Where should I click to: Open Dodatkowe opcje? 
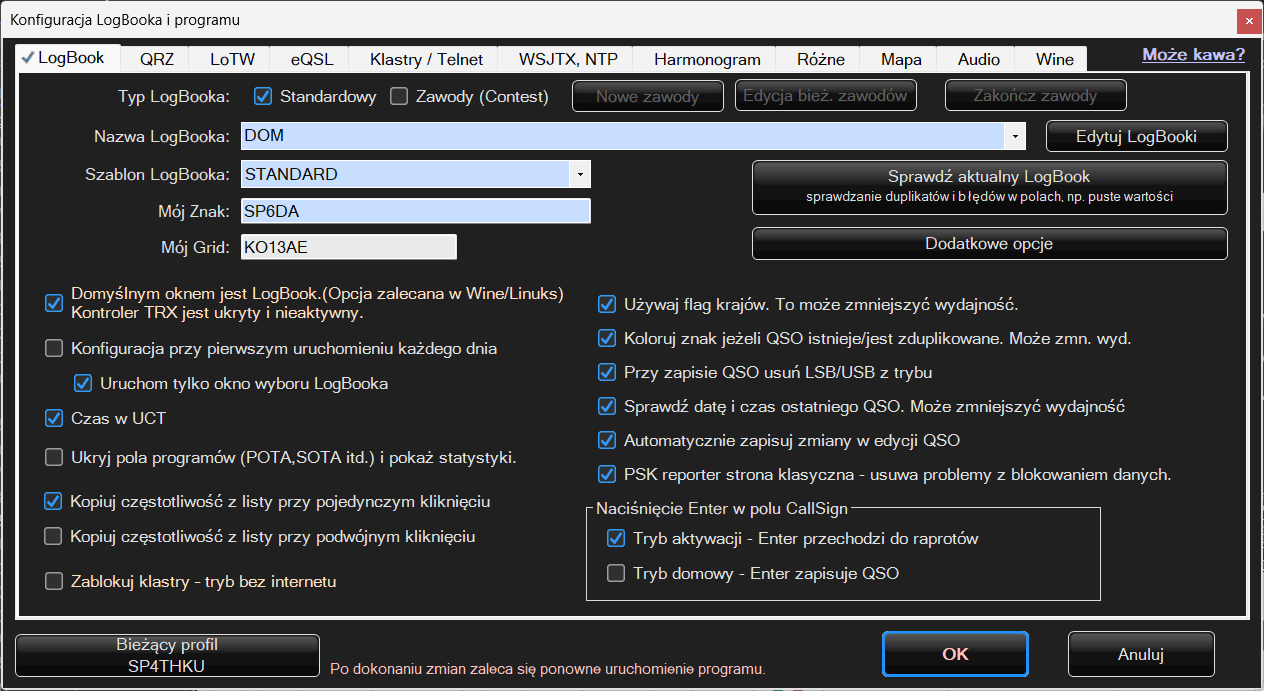(x=989, y=243)
